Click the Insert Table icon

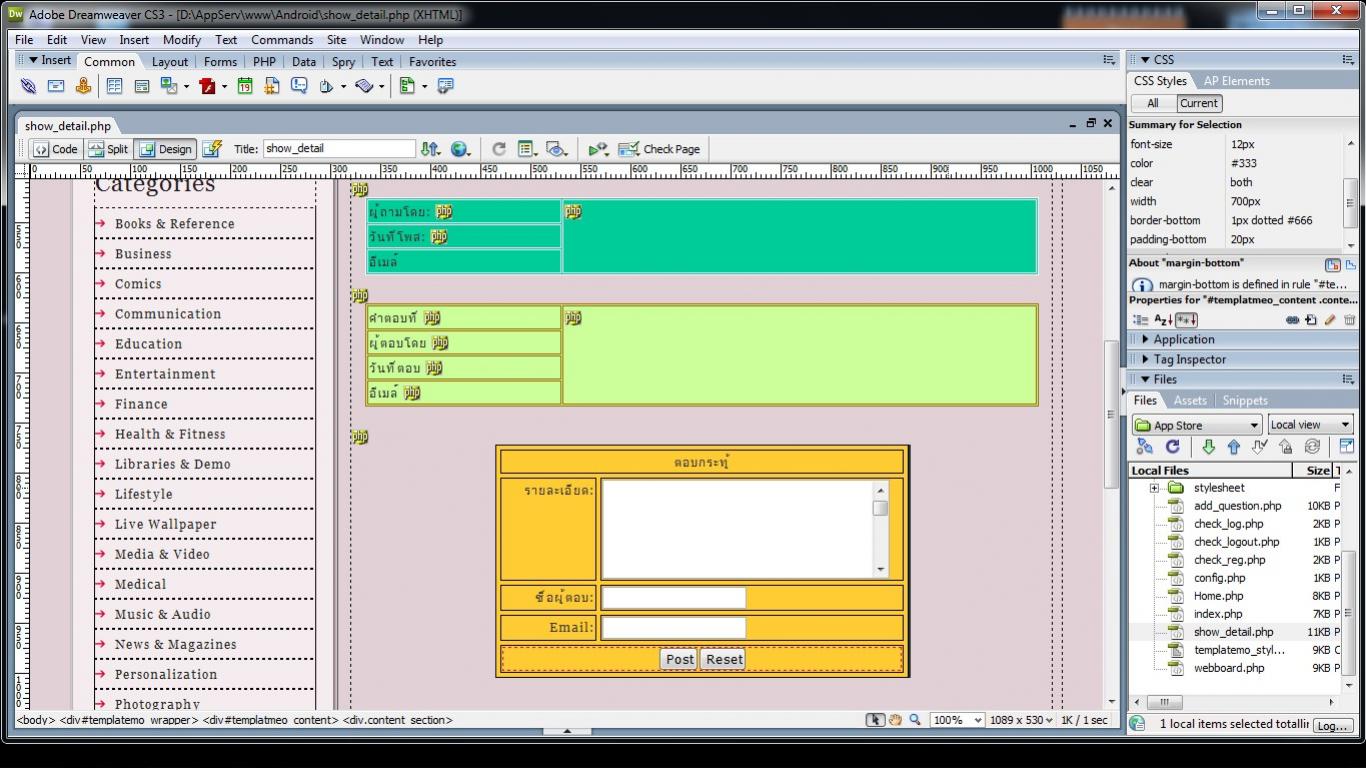tap(114, 87)
